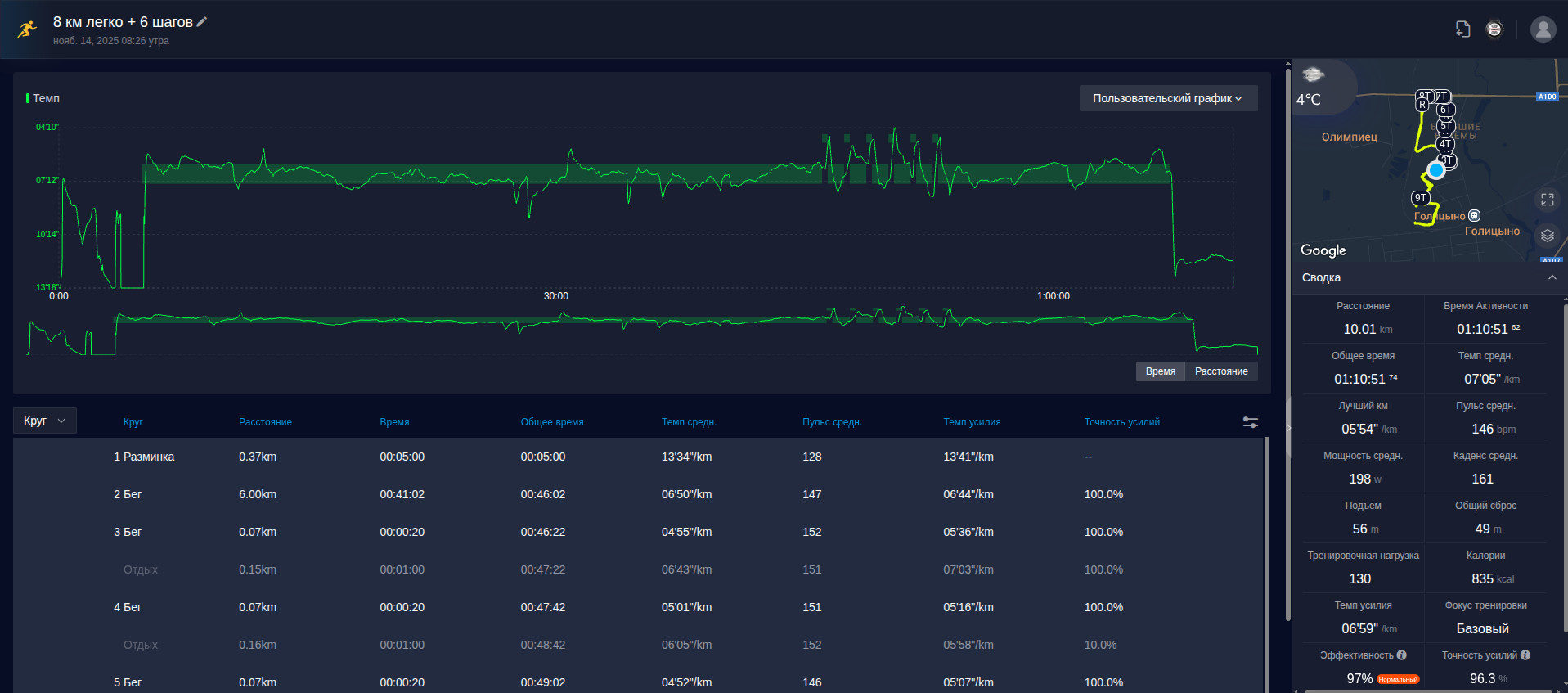Screen dimensions: 1568x693
Task: Click the 9T lap marker on the map
Action: tap(1421, 198)
